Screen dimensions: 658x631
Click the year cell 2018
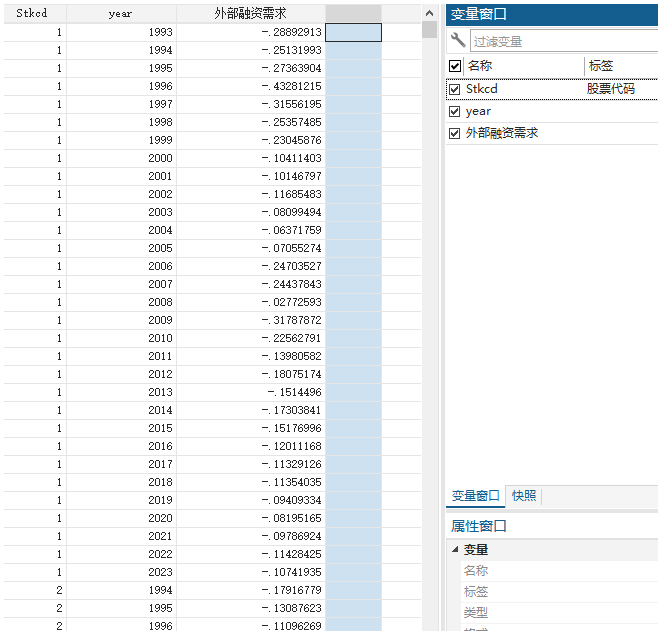121,482
